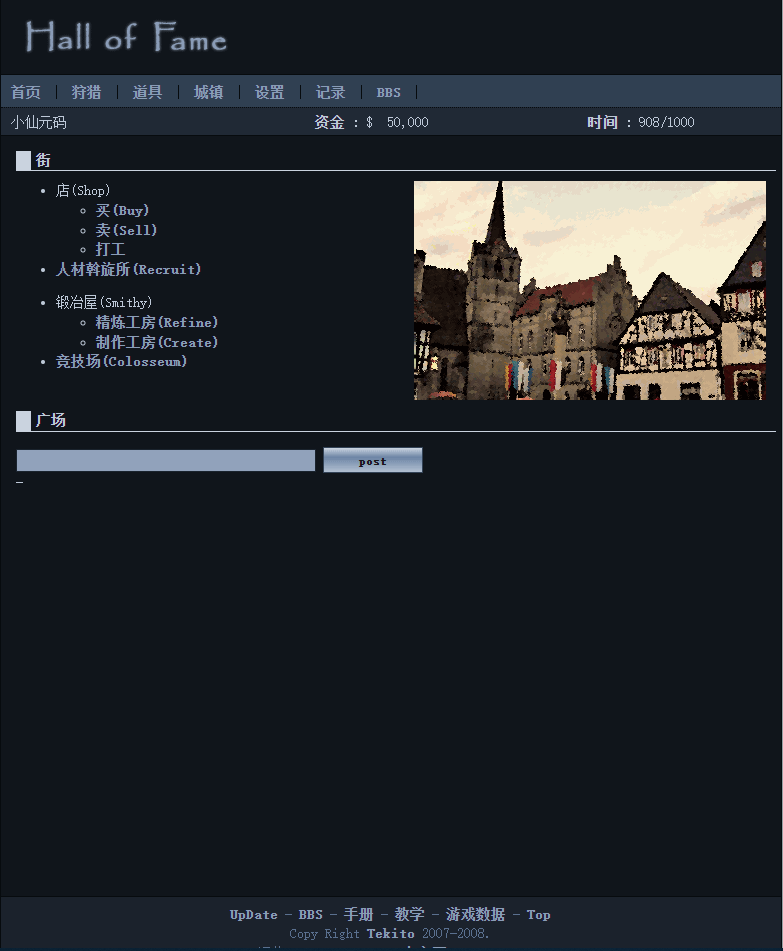Viewport: 783px width, 951px height.
Task: Open the 首页 home menu item
Action: point(25,92)
